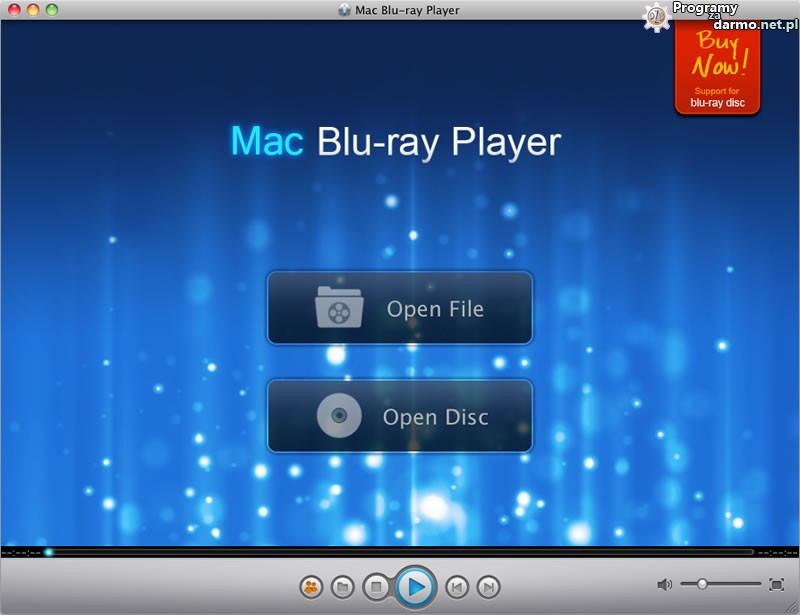Minimize window with the yellow button
This screenshot has width=800, height=615.
pyautogui.click(x=33, y=9)
